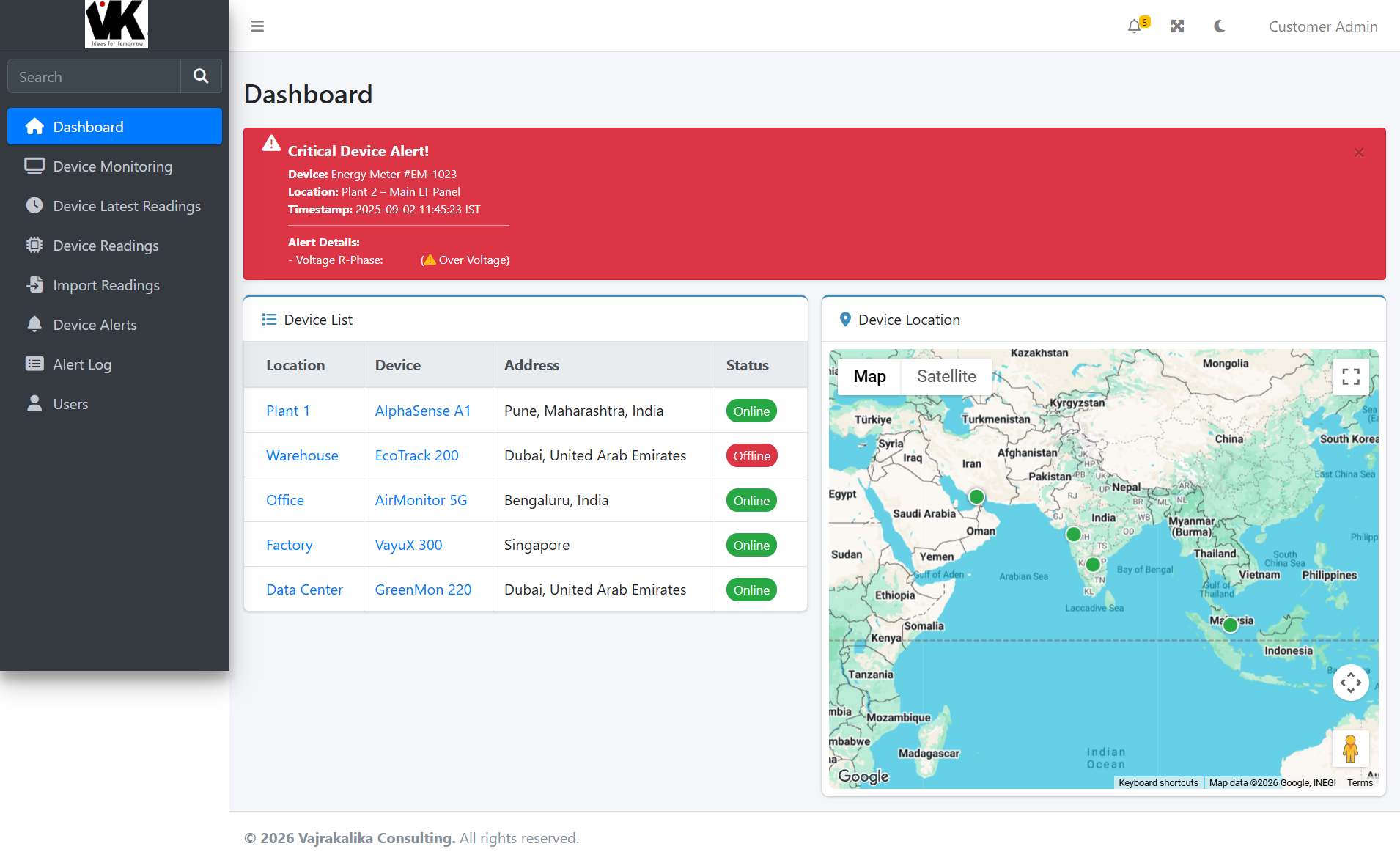Open the Factory location link

point(290,545)
